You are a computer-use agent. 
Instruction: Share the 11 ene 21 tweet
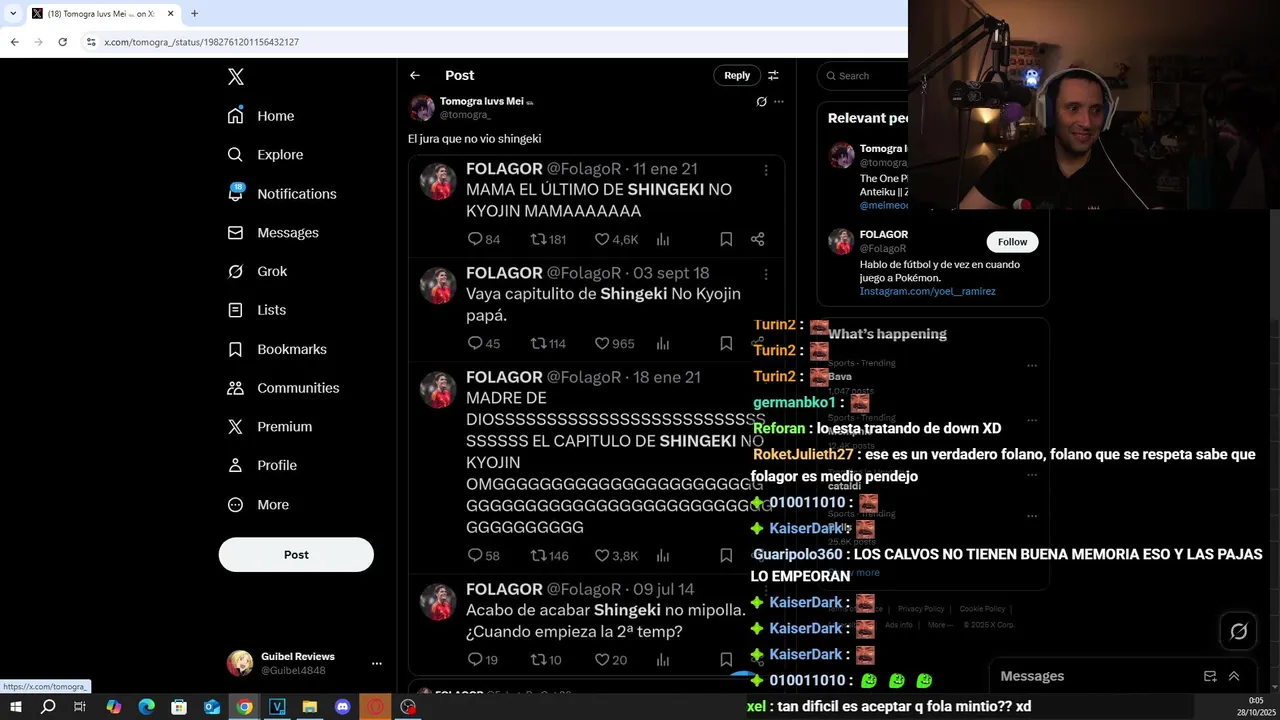point(757,239)
